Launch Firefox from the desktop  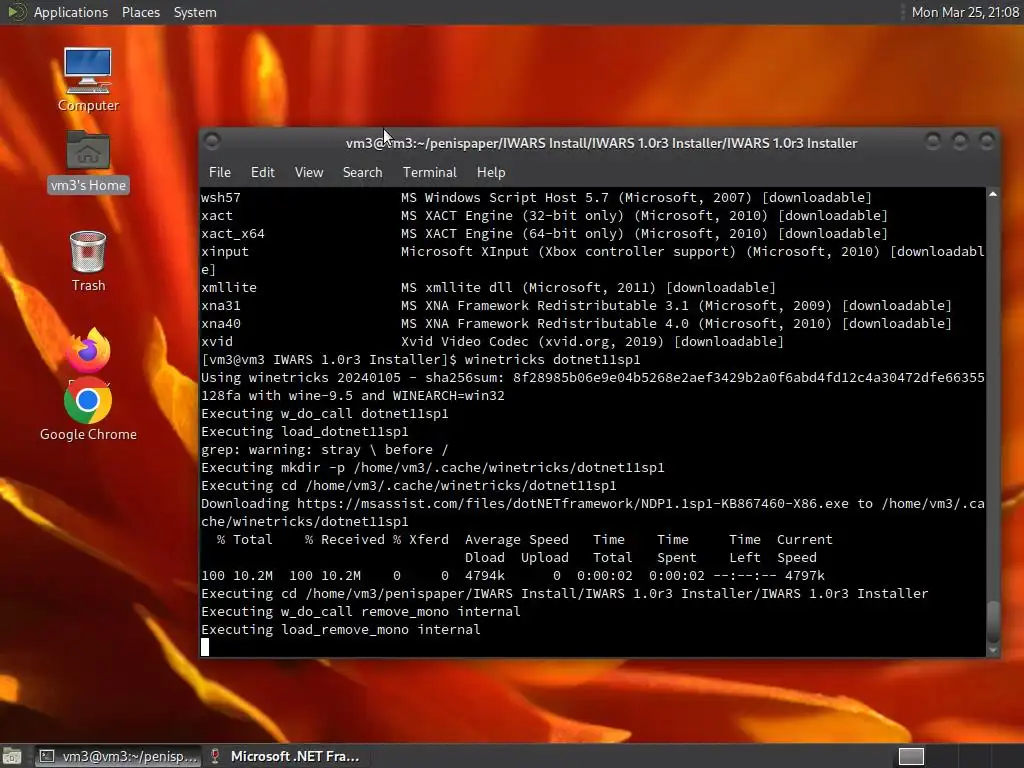(88, 351)
